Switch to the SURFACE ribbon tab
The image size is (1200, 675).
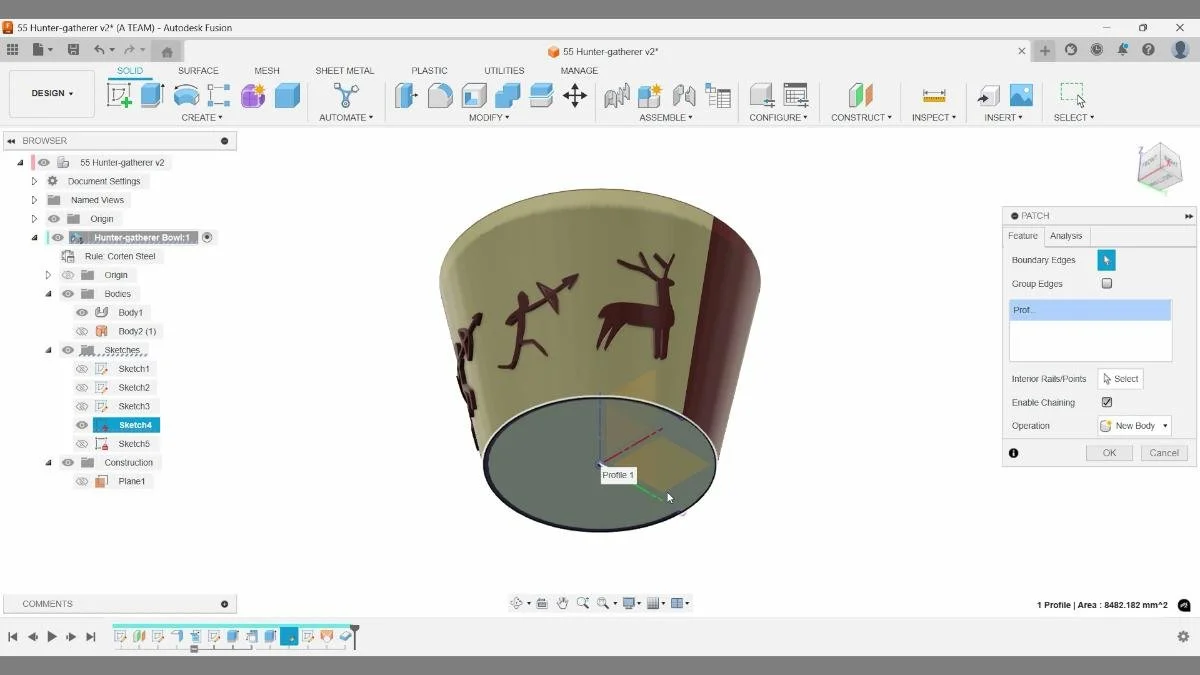(x=197, y=70)
